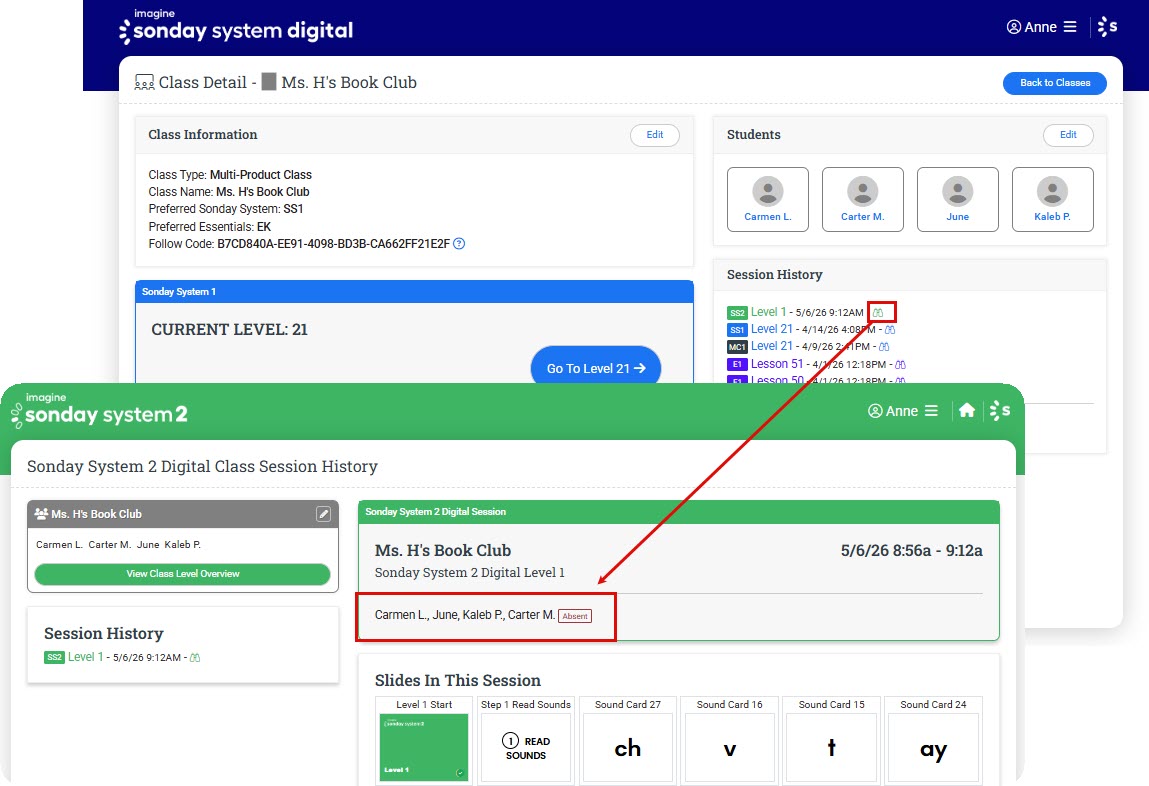Click hamburger menu icon in green header
Viewport: 1149px width, 786px height.
[931, 411]
